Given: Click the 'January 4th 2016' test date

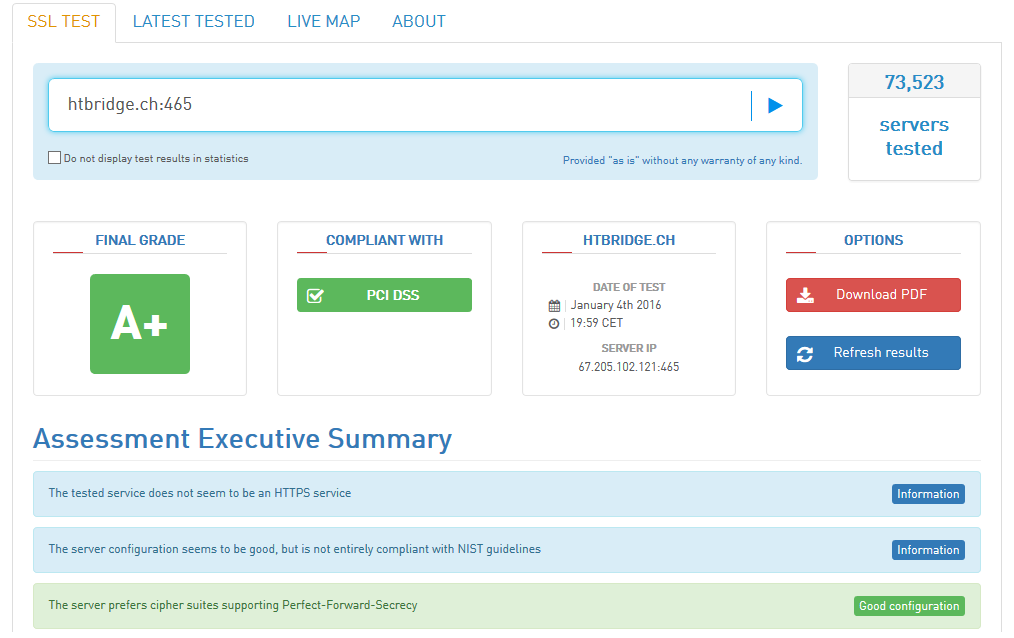Looking at the screenshot, I should point(616,305).
